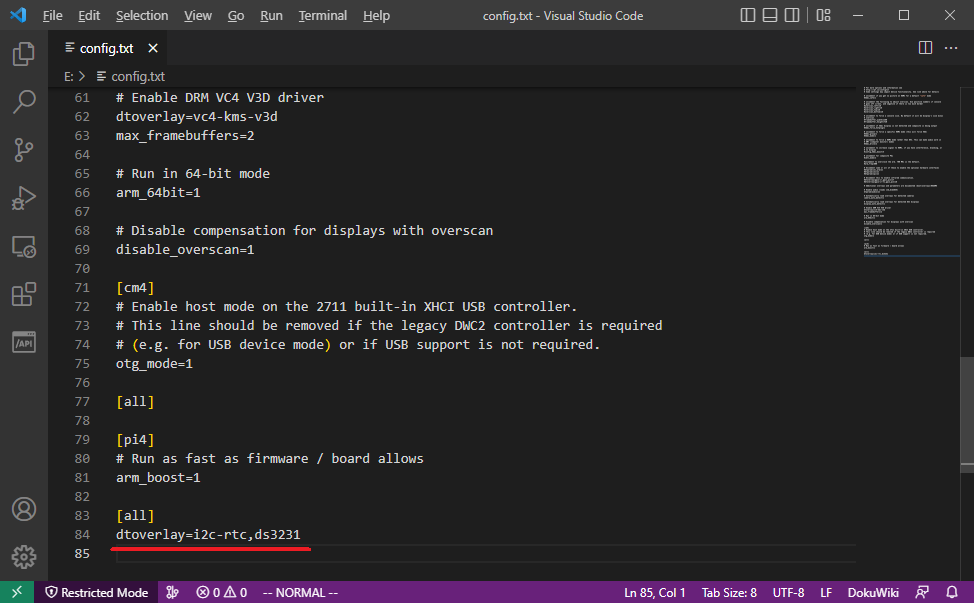
Task: Click line number 84 in the gutter
Action: pyautogui.click(x=82, y=534)
